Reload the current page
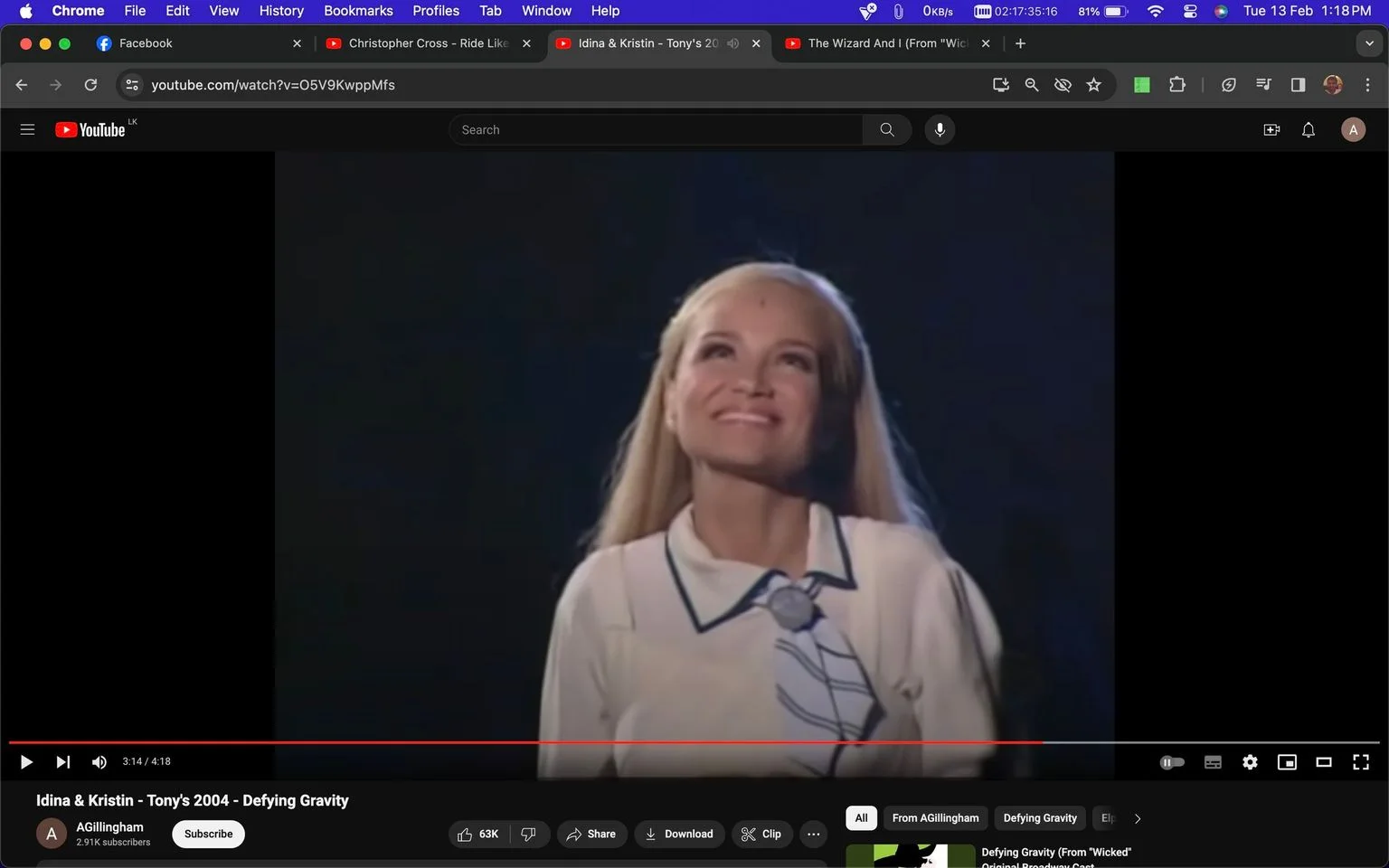This screenshot has height=868, width=1389. point(90,85)
